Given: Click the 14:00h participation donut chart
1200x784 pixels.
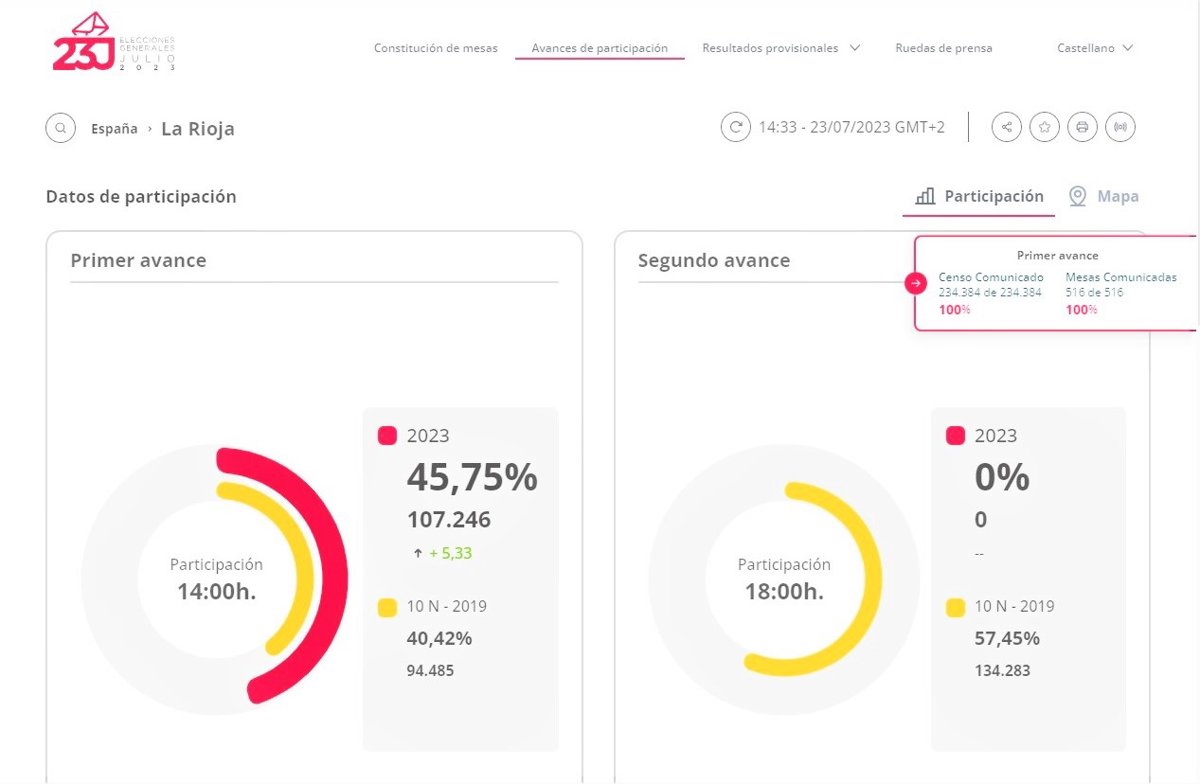Looking at the screenshot, I should [x=215, y=580].
